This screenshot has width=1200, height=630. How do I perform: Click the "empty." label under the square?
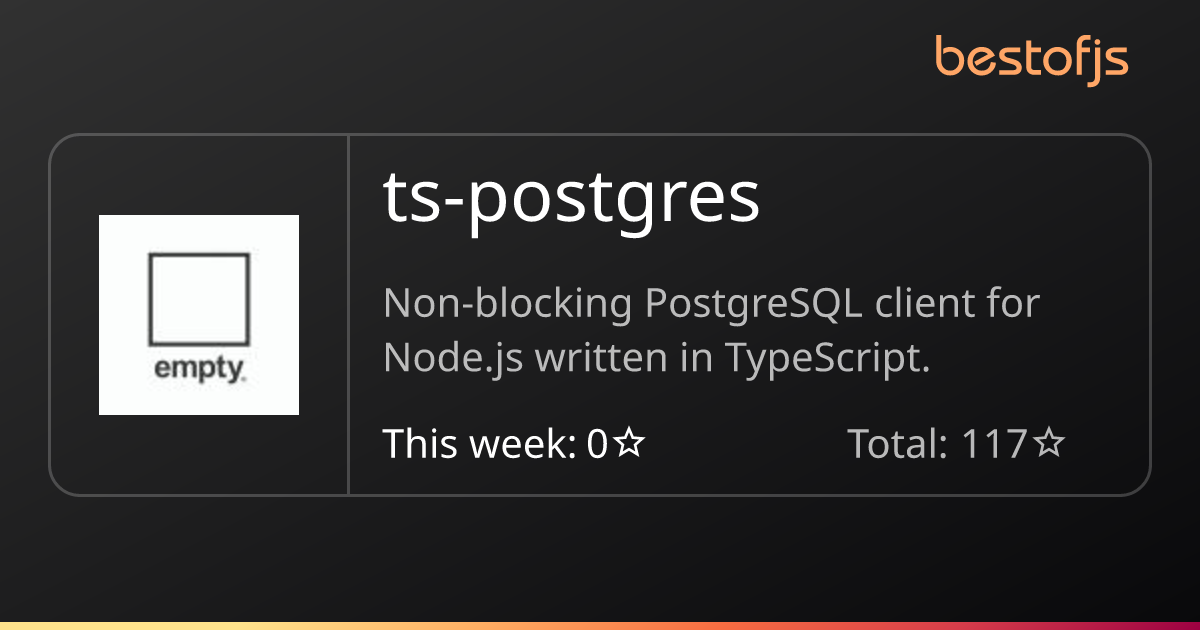[200, 370]
